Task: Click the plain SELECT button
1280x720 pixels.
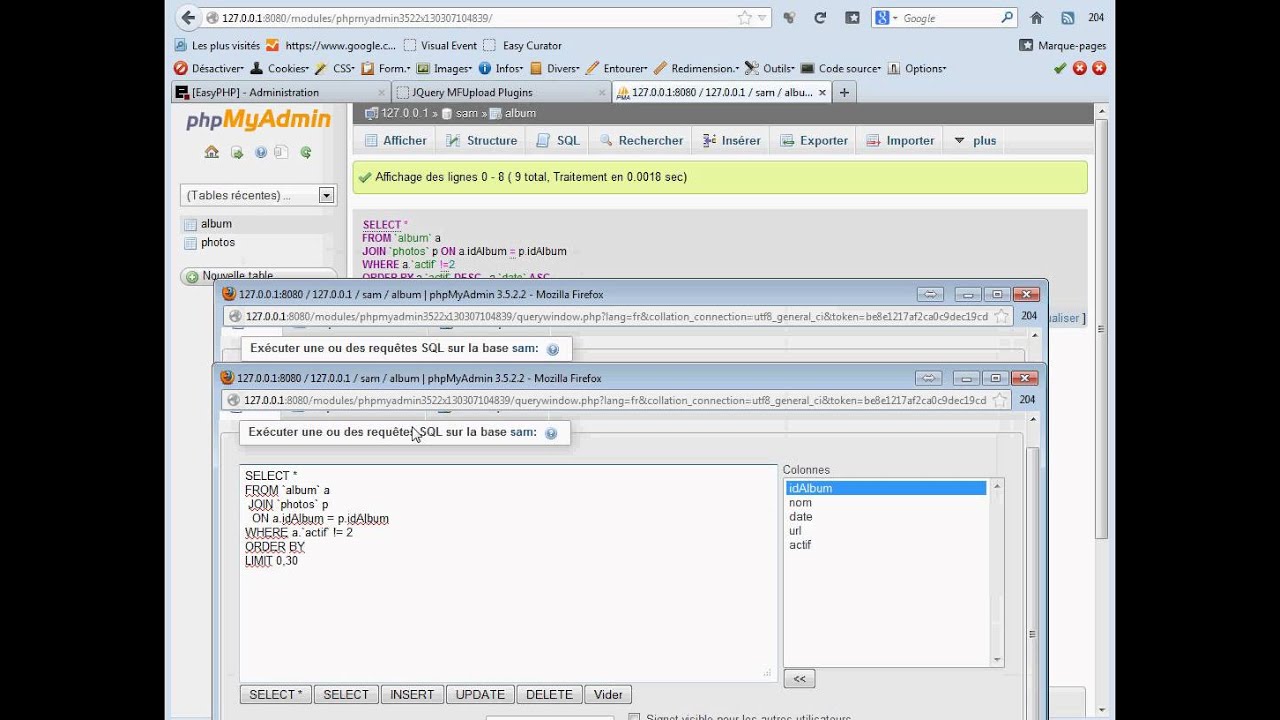Action: click(x=346, y=694)
